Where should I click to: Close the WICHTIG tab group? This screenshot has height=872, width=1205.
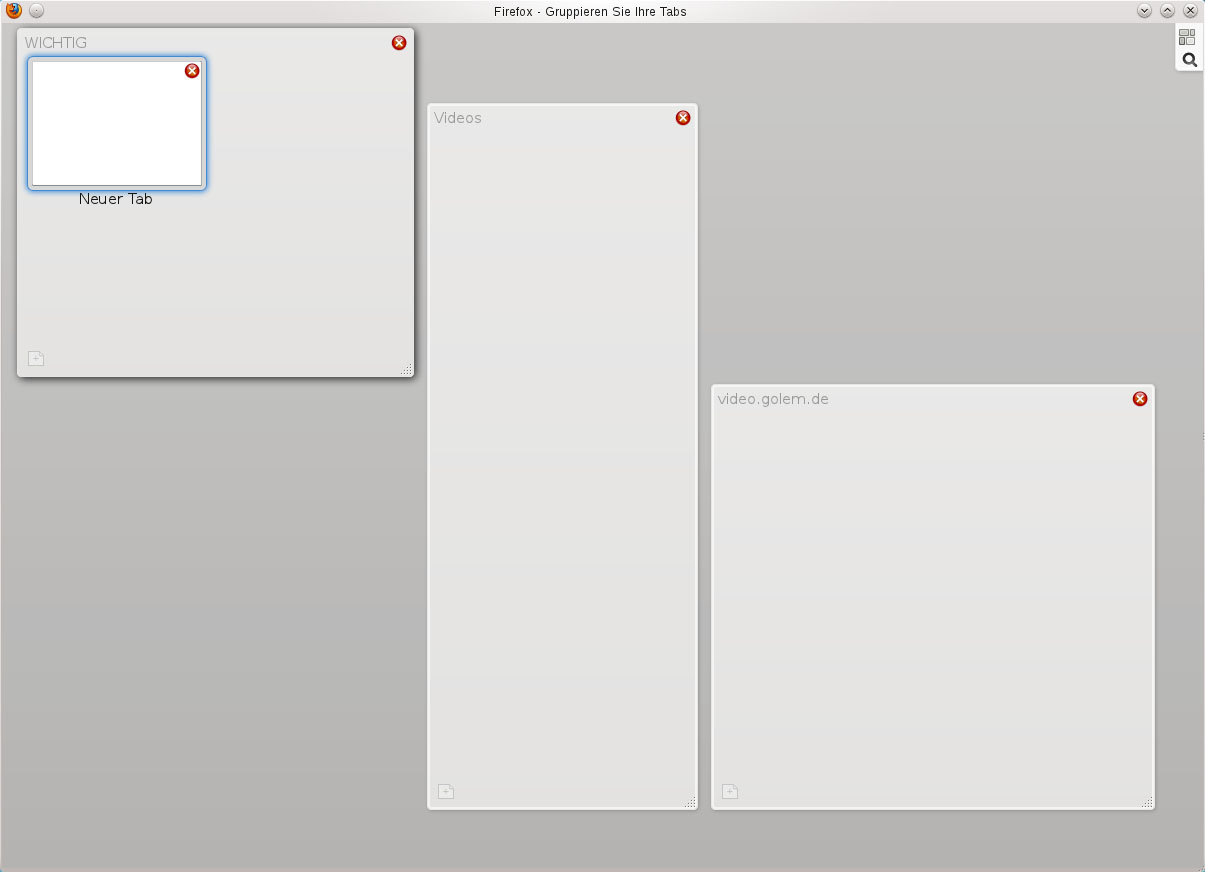(x=399, y=43)
